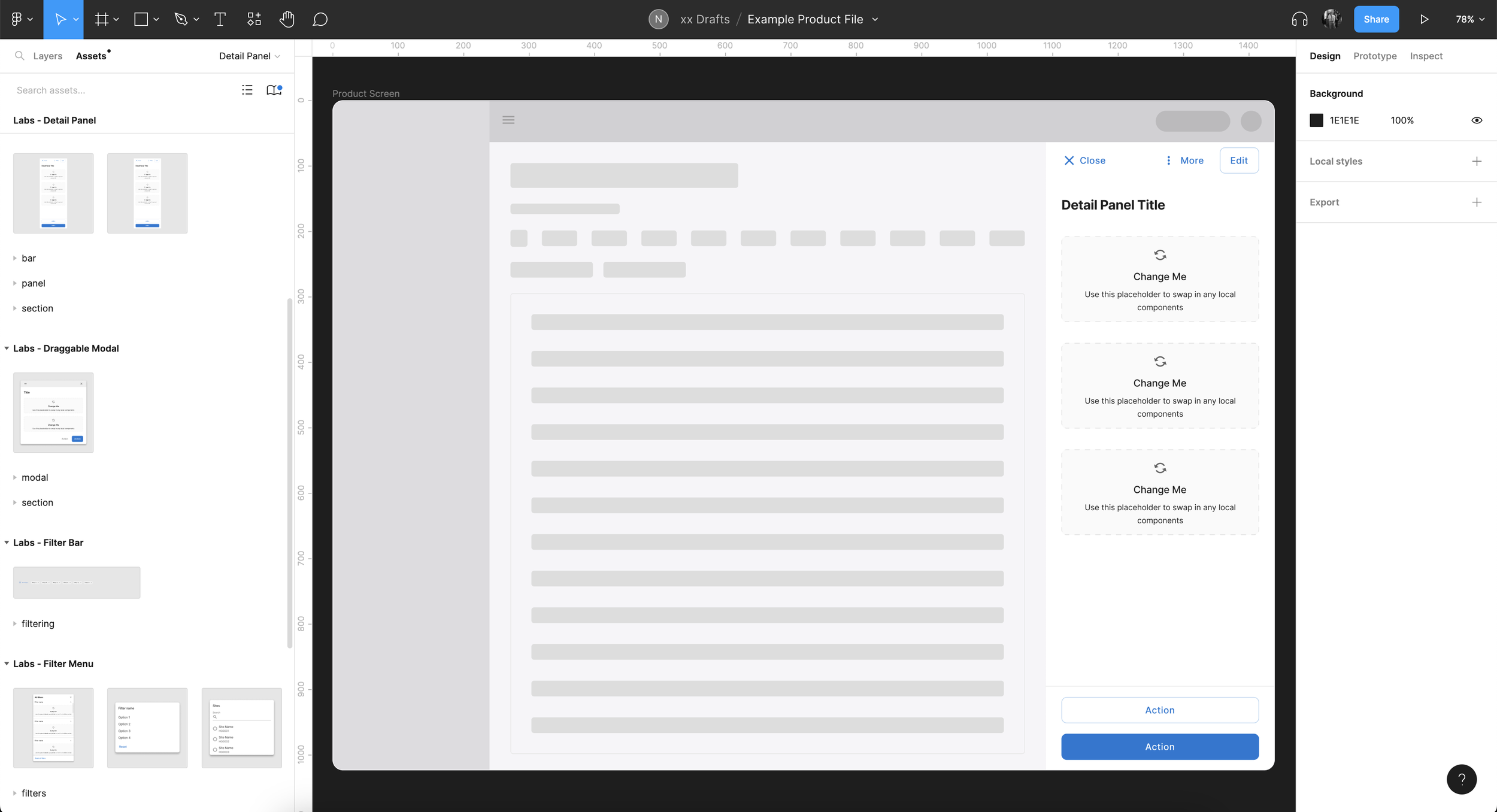Activate the Comment tool
This screenshot has width=1497, height=812.
(320, 19)
